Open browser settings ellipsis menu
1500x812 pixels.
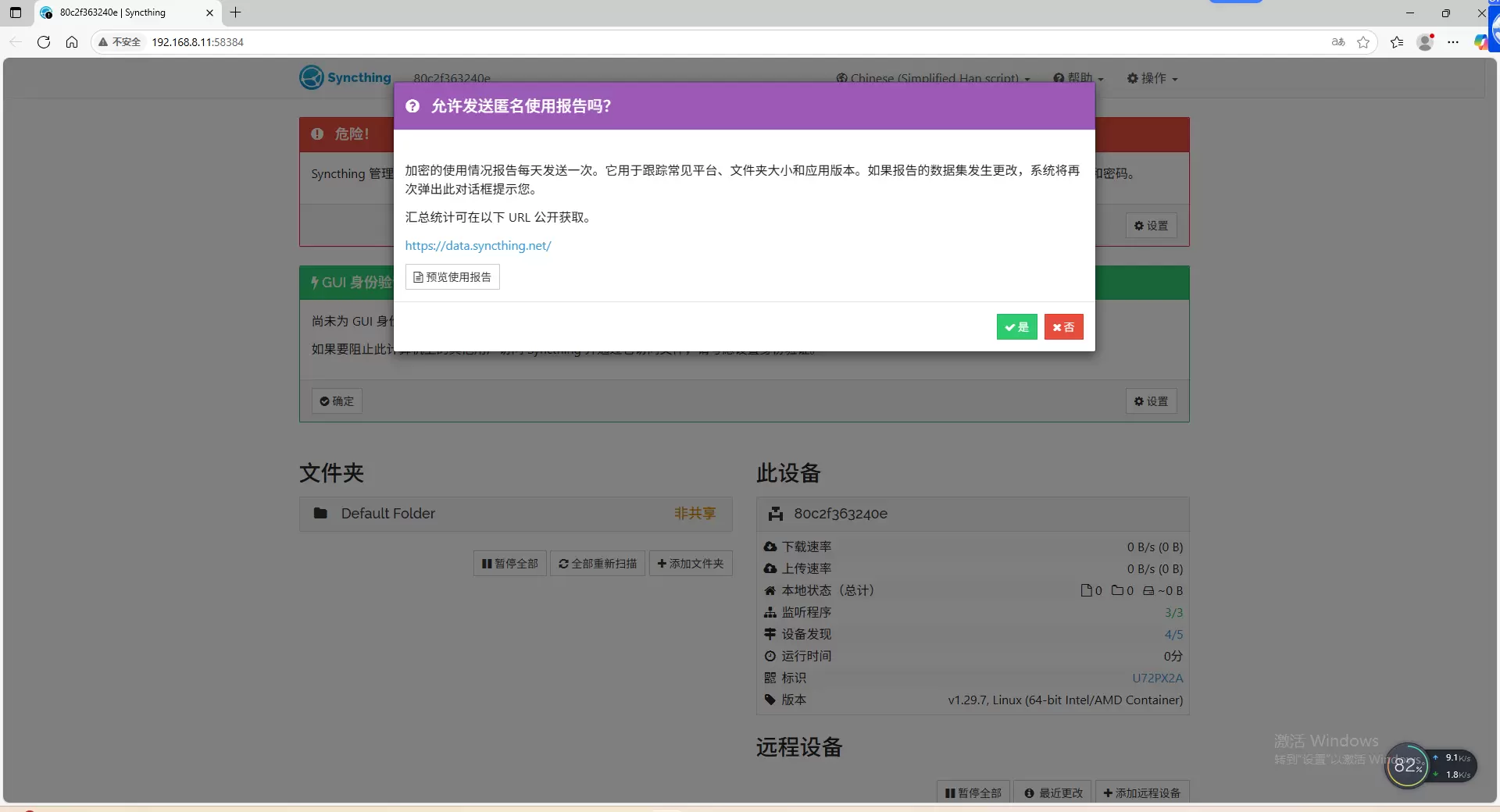pyautogui.click(x=1453, y=42)
